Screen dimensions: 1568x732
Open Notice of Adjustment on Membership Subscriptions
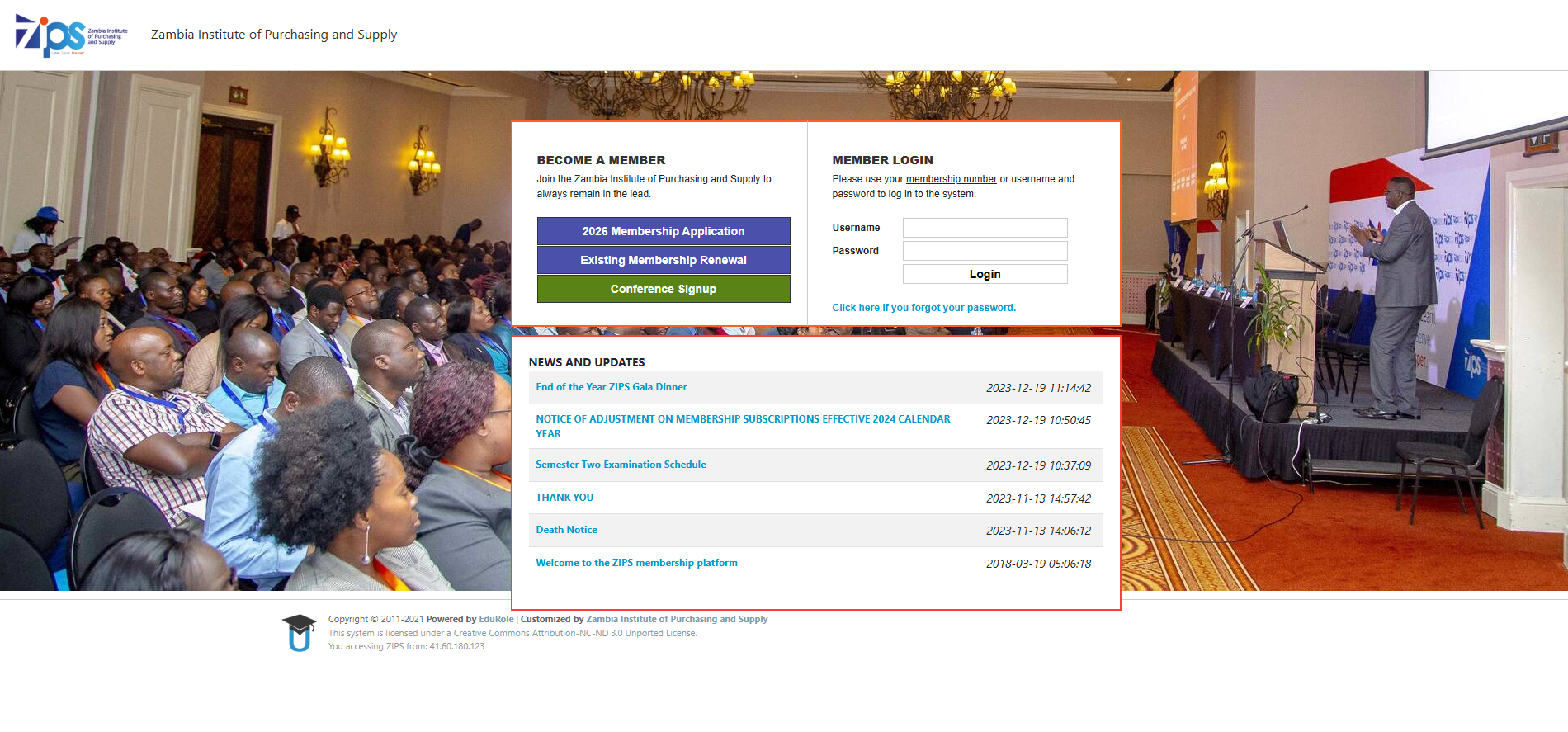tap(743, 427)
